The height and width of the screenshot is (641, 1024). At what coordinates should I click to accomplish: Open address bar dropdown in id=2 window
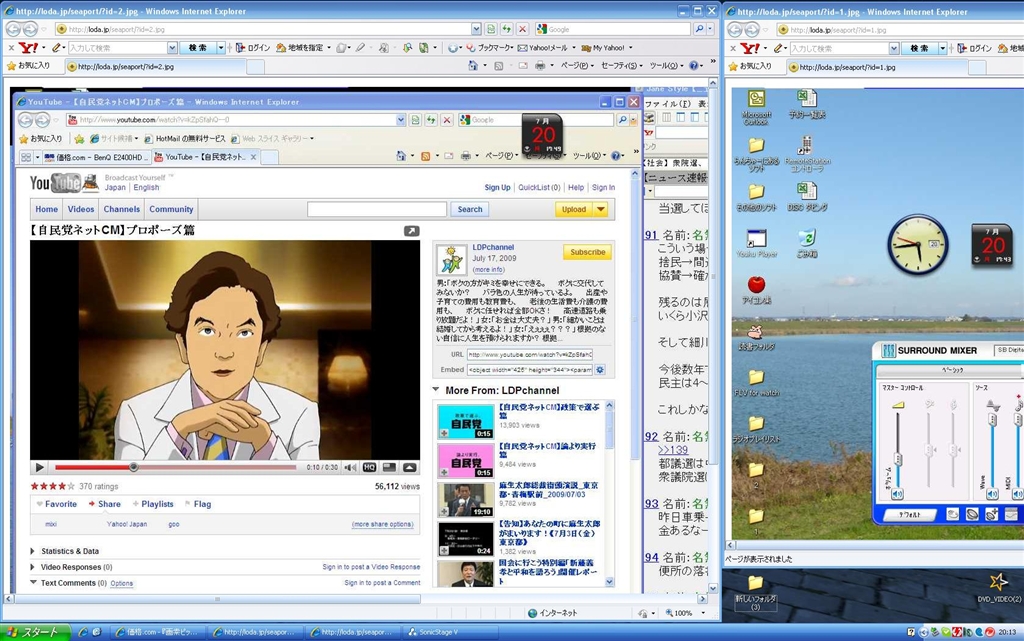[x=476, y=29]
